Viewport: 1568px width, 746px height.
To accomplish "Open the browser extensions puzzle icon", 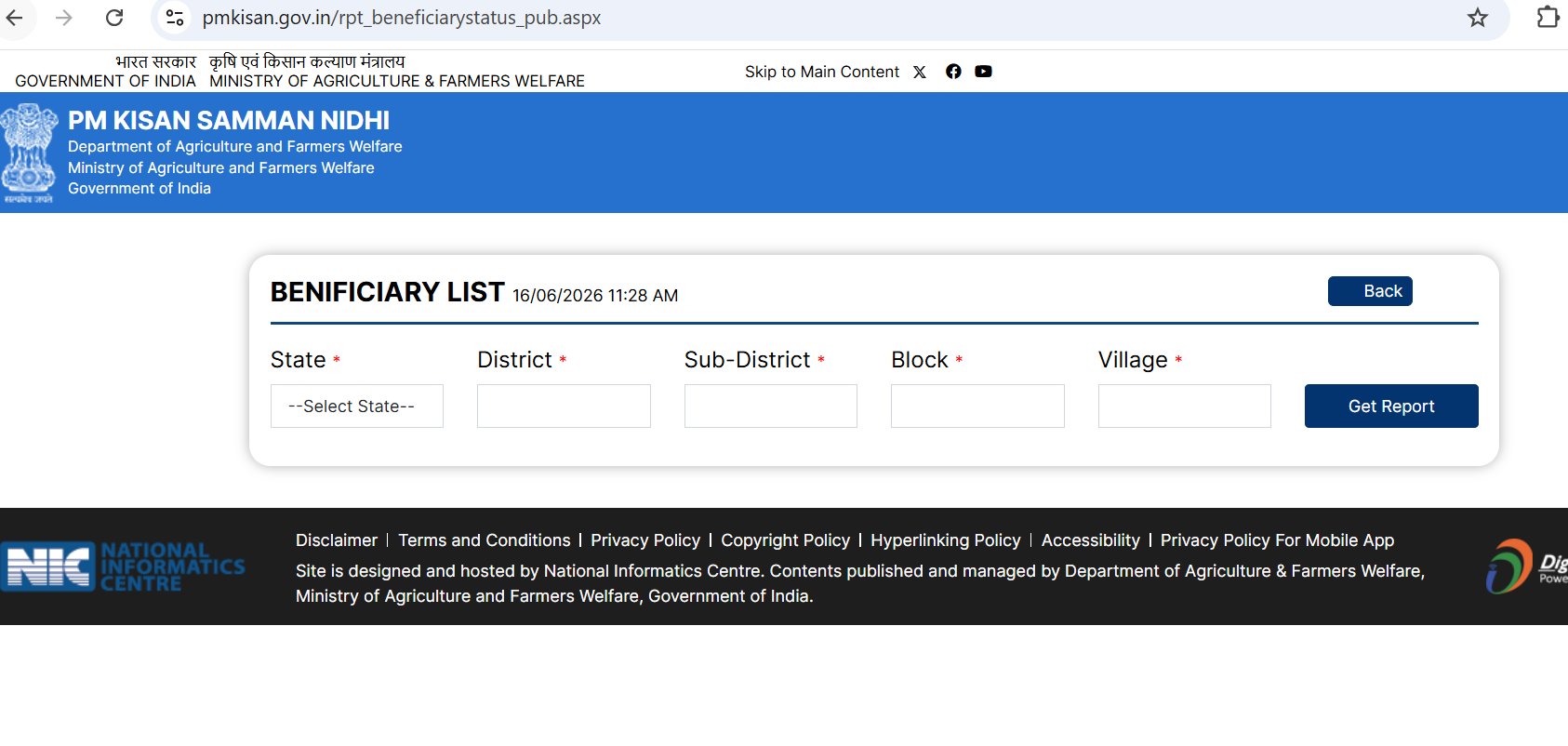I will (1548, 17).
